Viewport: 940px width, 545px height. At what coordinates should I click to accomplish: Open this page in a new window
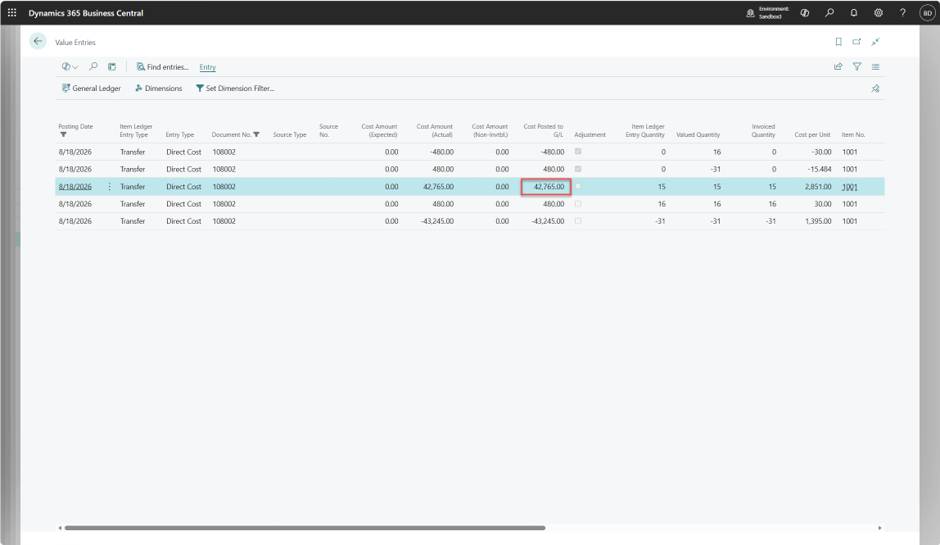point(857,41)
